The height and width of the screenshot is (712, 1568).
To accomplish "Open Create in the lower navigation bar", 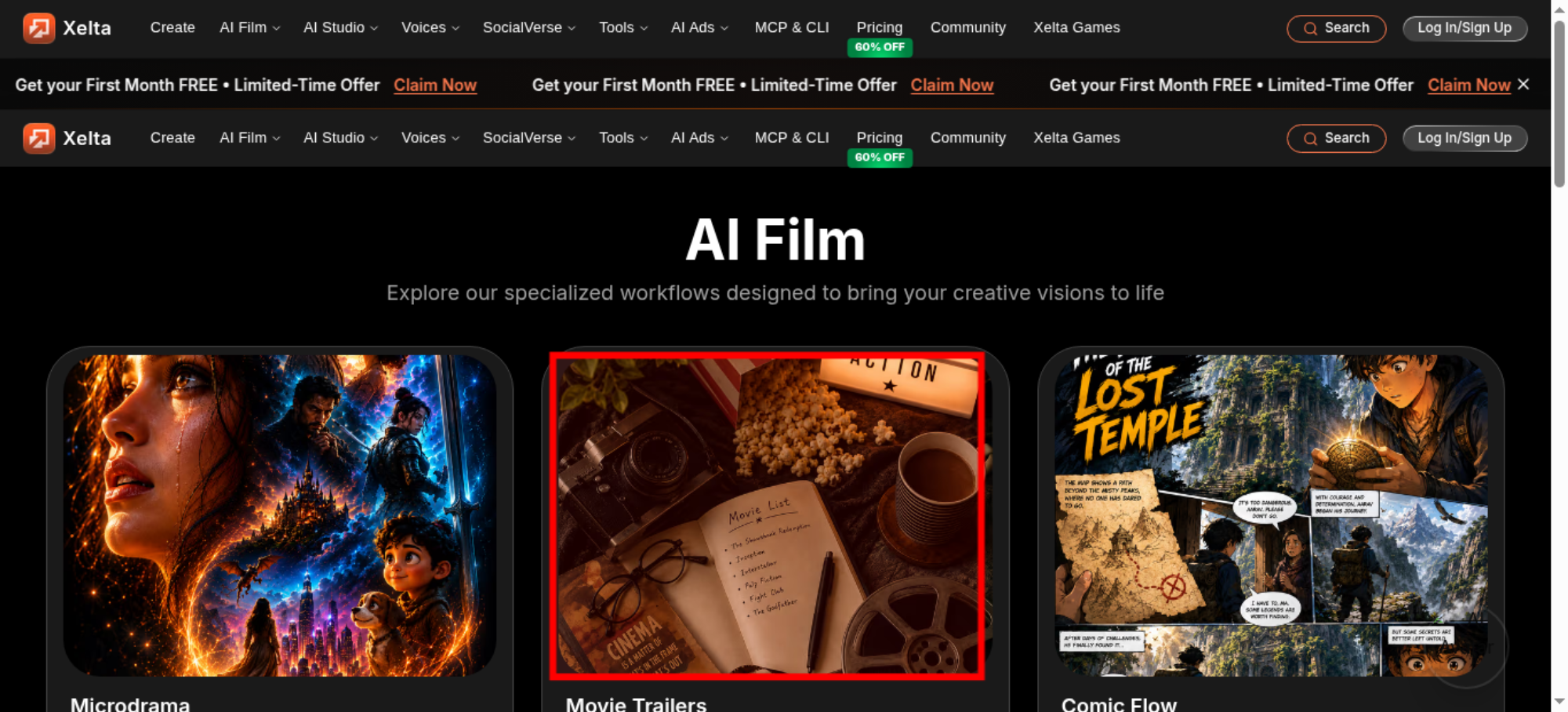I will [x=172, y=138].
